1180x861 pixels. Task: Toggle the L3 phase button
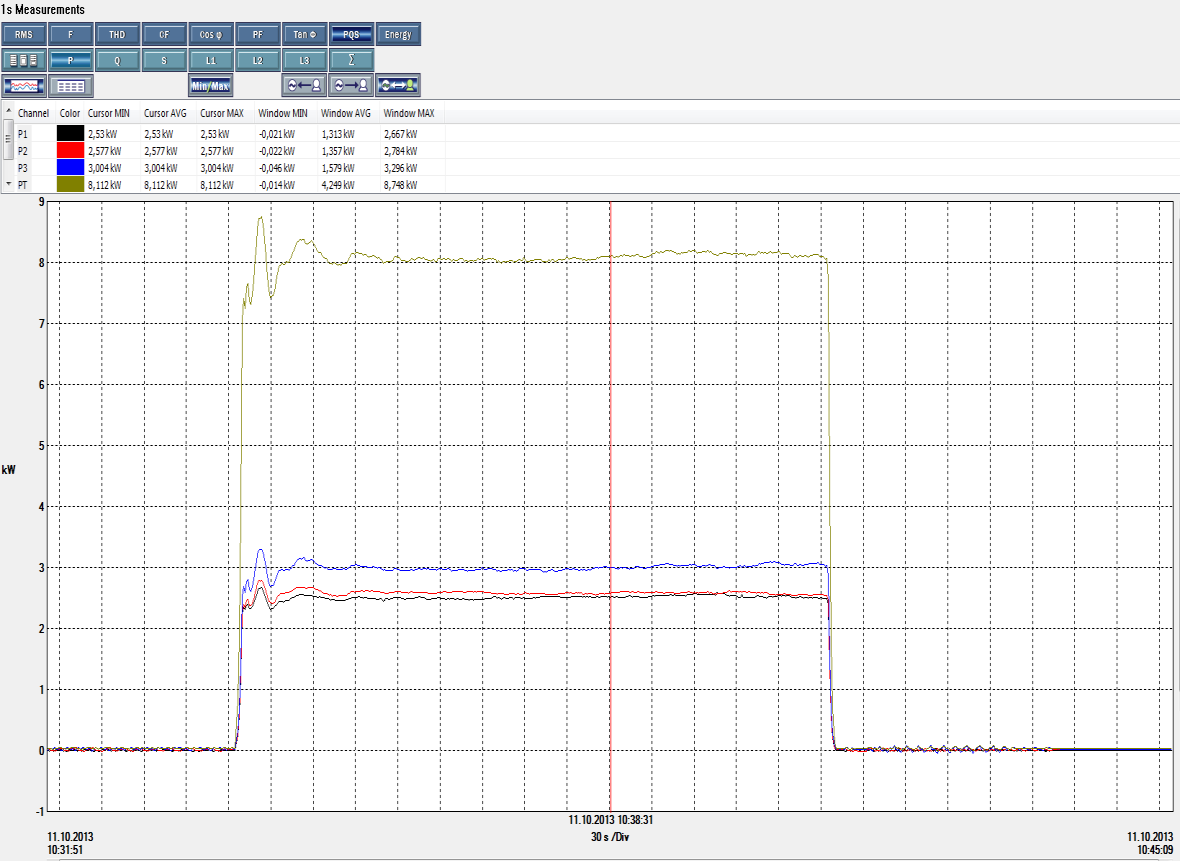[304, 60]
